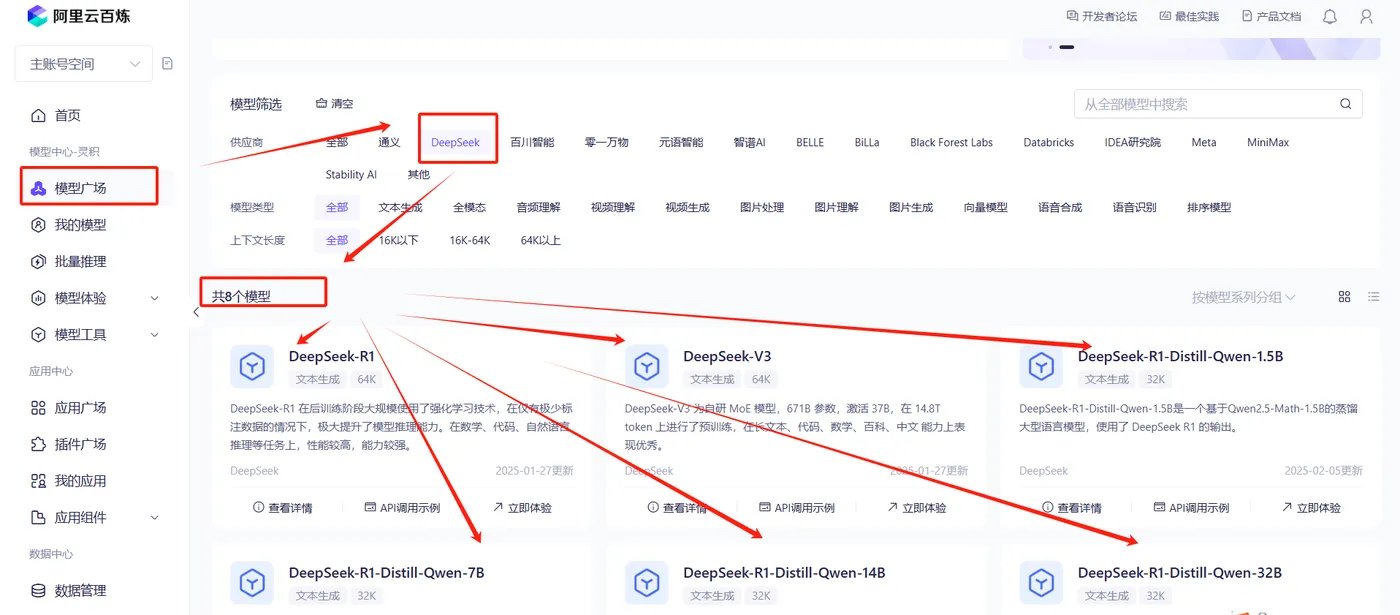Filter providers by Meta
Image resolution: width=1400 pixels, height=615 pixels.
(1204, 143)
